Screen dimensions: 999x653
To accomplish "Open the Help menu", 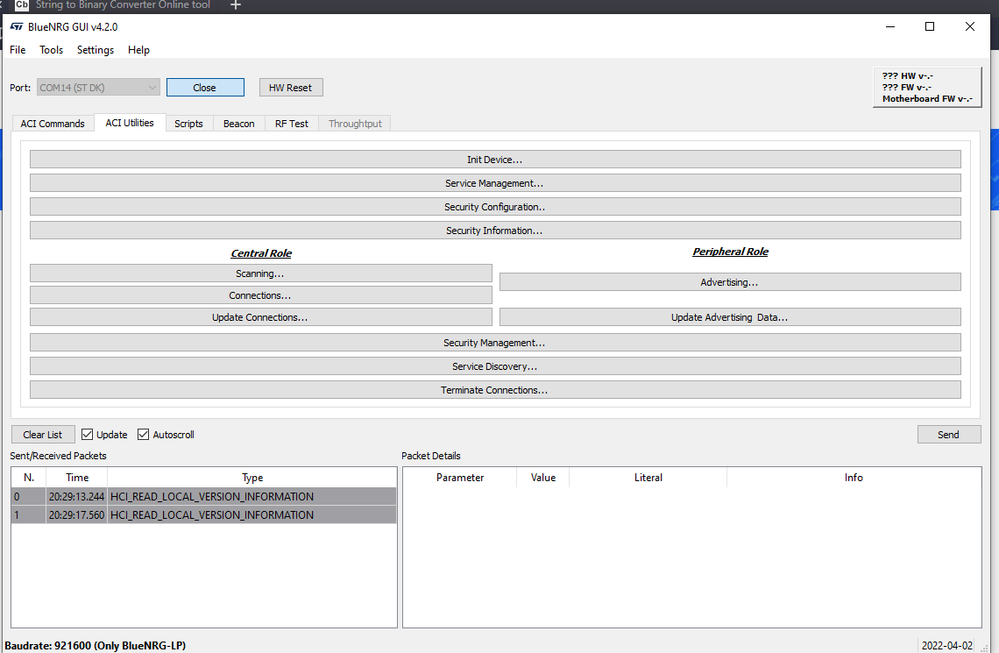I will pyautogui.click(x=138, y=50).
